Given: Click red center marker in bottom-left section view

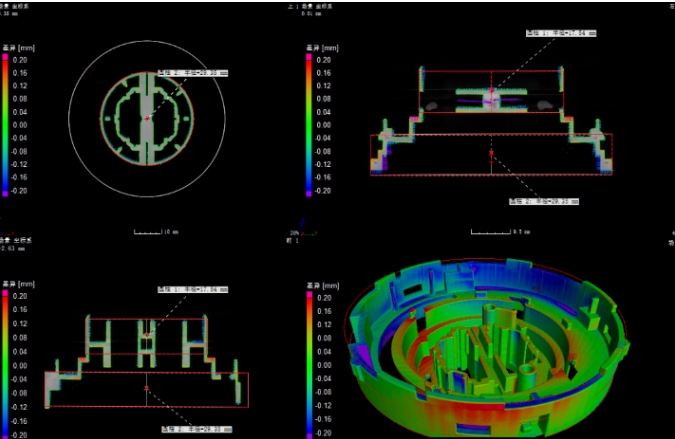Looking at the screenshot, I should coord(146,386).
